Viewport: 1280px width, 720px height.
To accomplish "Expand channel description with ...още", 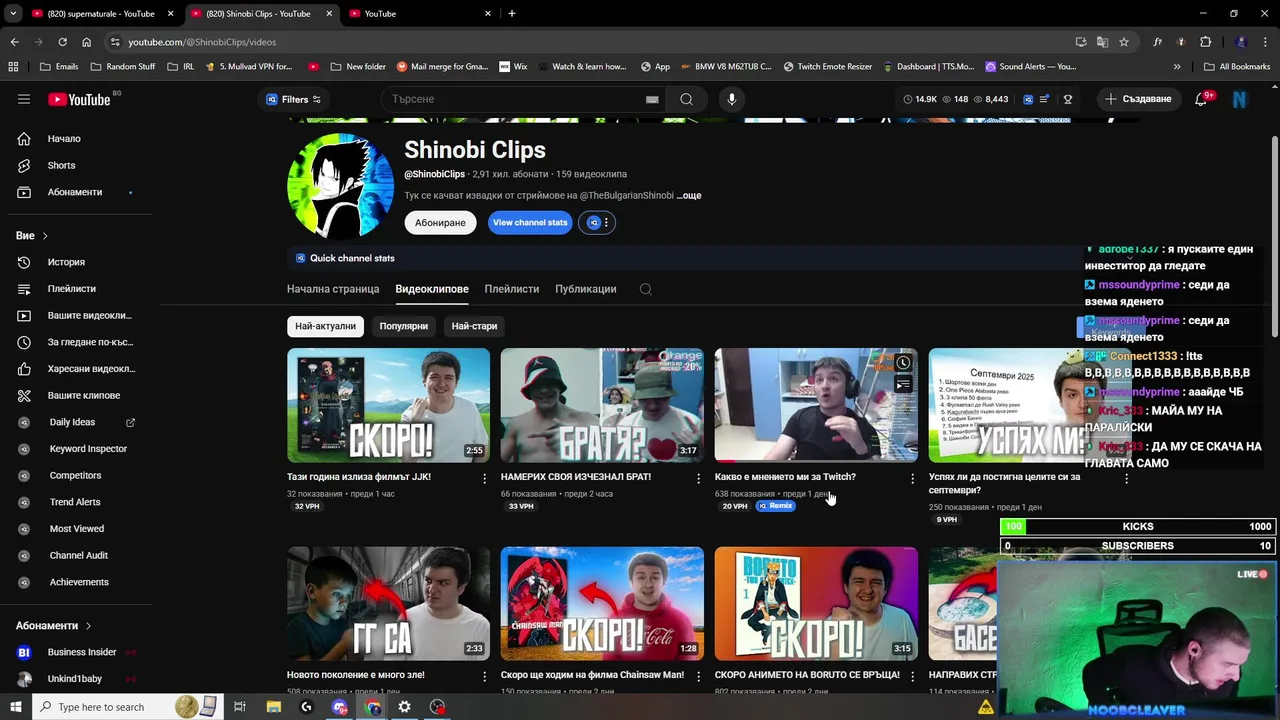I will pyautogui.click(x=689, y=196).
